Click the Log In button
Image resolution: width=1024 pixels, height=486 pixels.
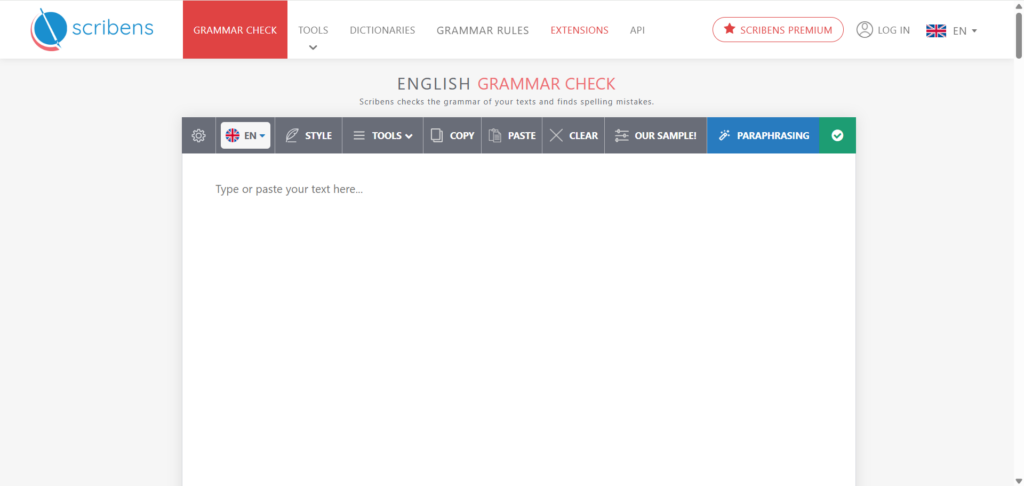point(883,30)
